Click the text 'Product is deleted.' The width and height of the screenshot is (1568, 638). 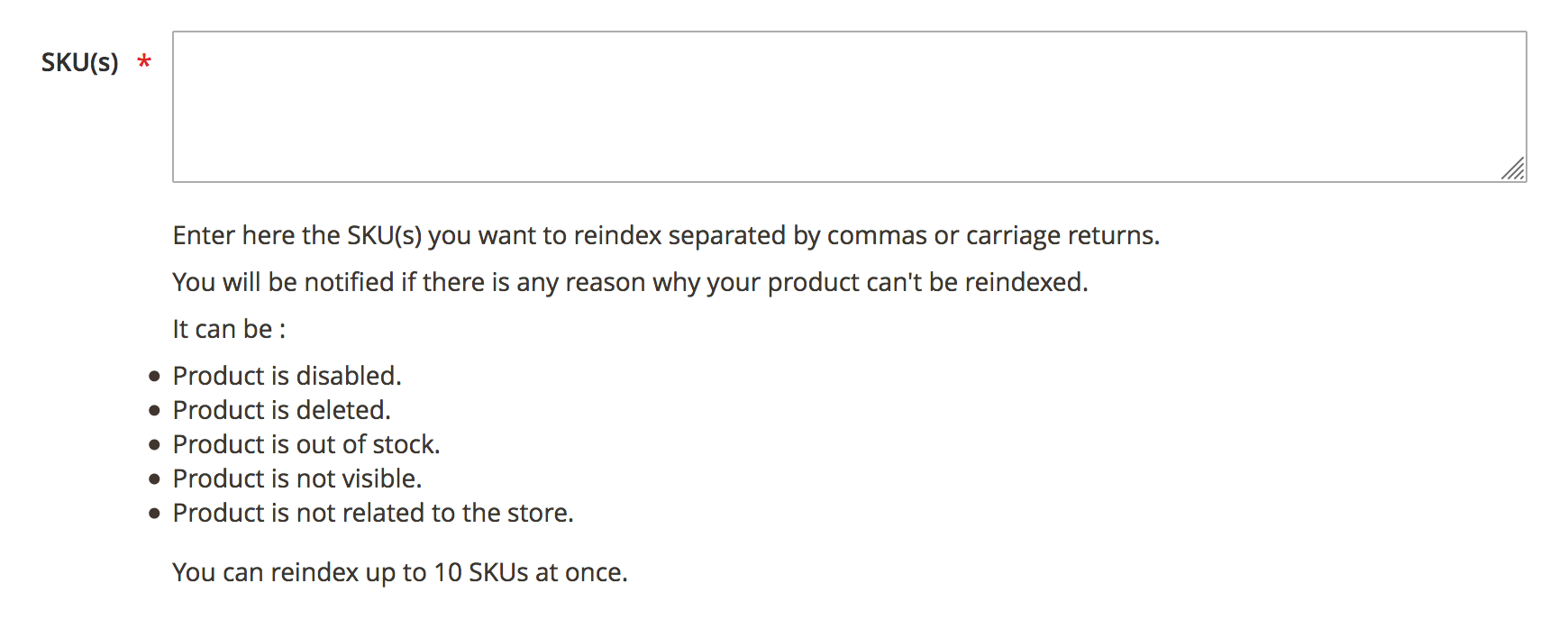281,410
